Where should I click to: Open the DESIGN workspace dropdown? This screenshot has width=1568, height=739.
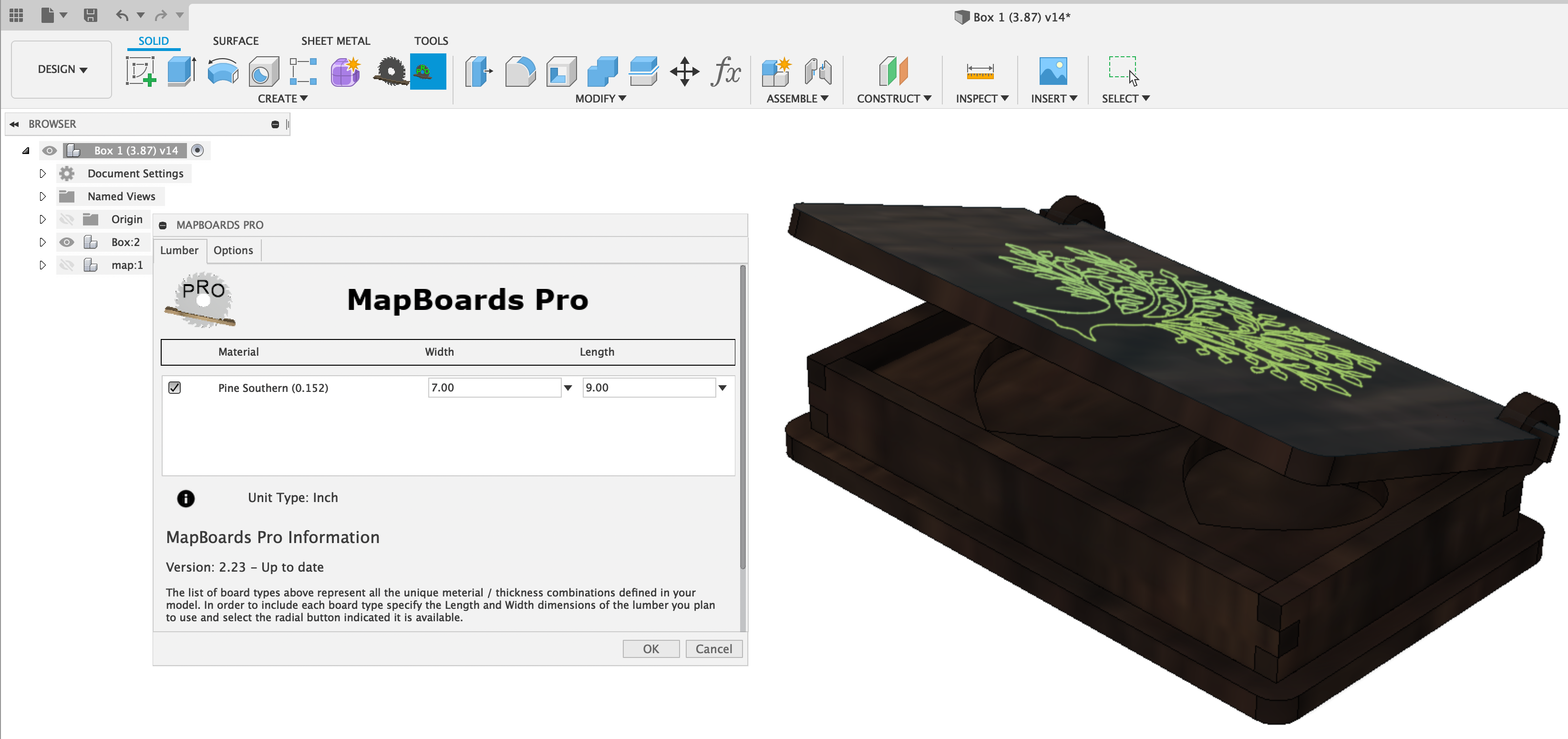click(62, 70)
